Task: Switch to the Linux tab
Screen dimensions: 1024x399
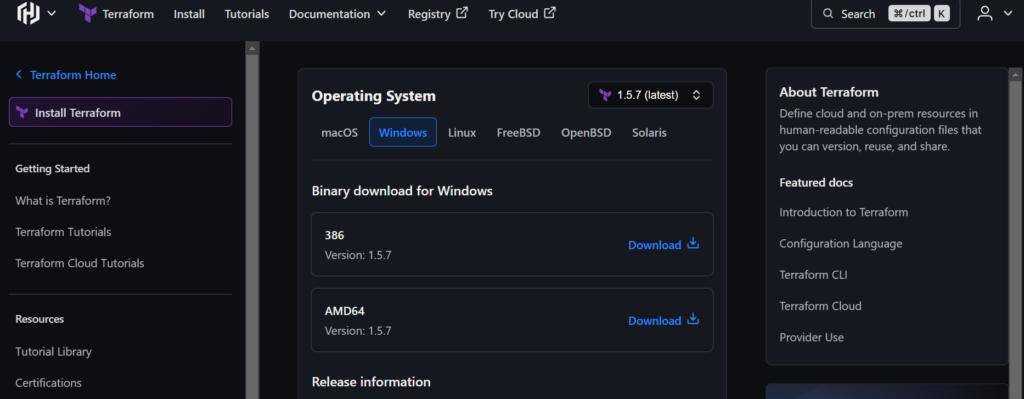Action: tap(462, 133)
